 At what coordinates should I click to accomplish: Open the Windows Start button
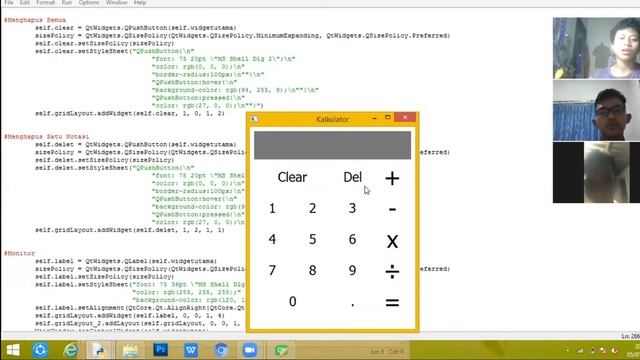tap(13, 350)
